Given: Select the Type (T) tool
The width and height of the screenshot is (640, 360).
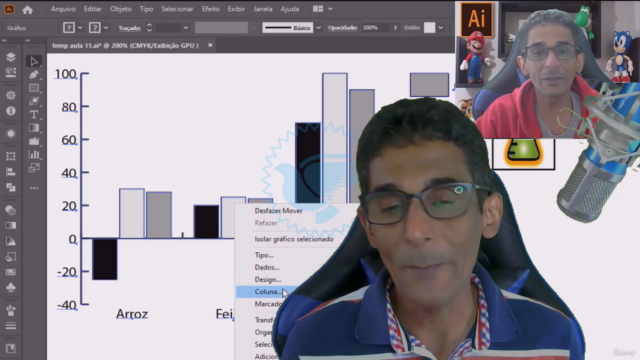Looking at the screenshot, I should pos(34,114).
